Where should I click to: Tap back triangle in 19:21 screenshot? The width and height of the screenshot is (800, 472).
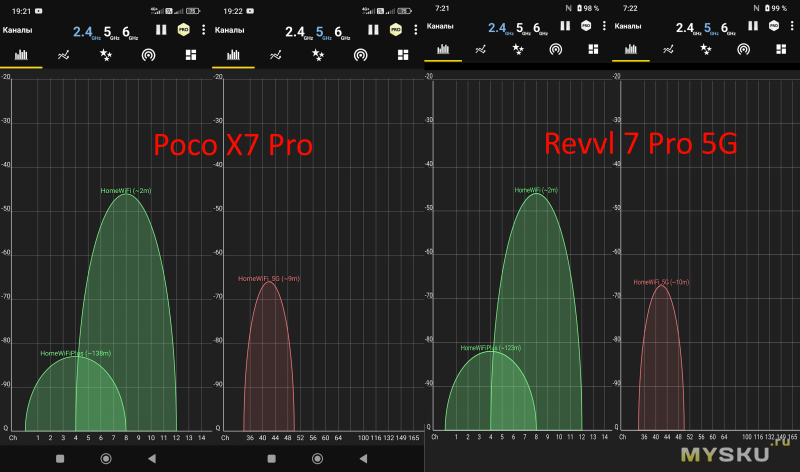[x=152, y=459]
